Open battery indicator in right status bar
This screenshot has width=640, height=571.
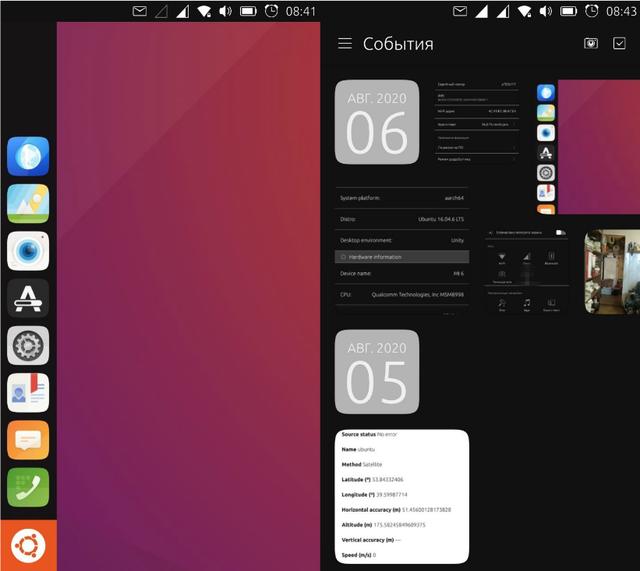pos(568,11)
